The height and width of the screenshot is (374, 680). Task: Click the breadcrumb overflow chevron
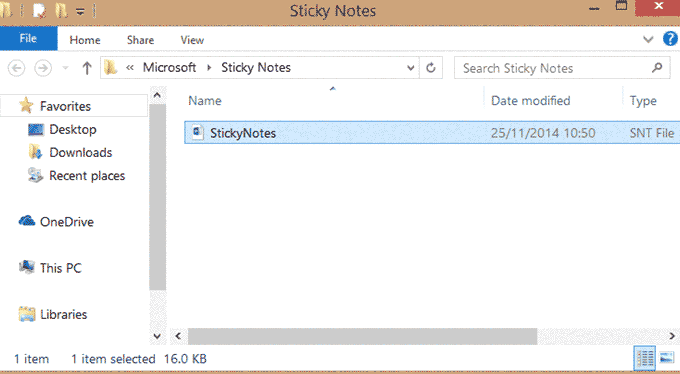(x=130, y=68)
